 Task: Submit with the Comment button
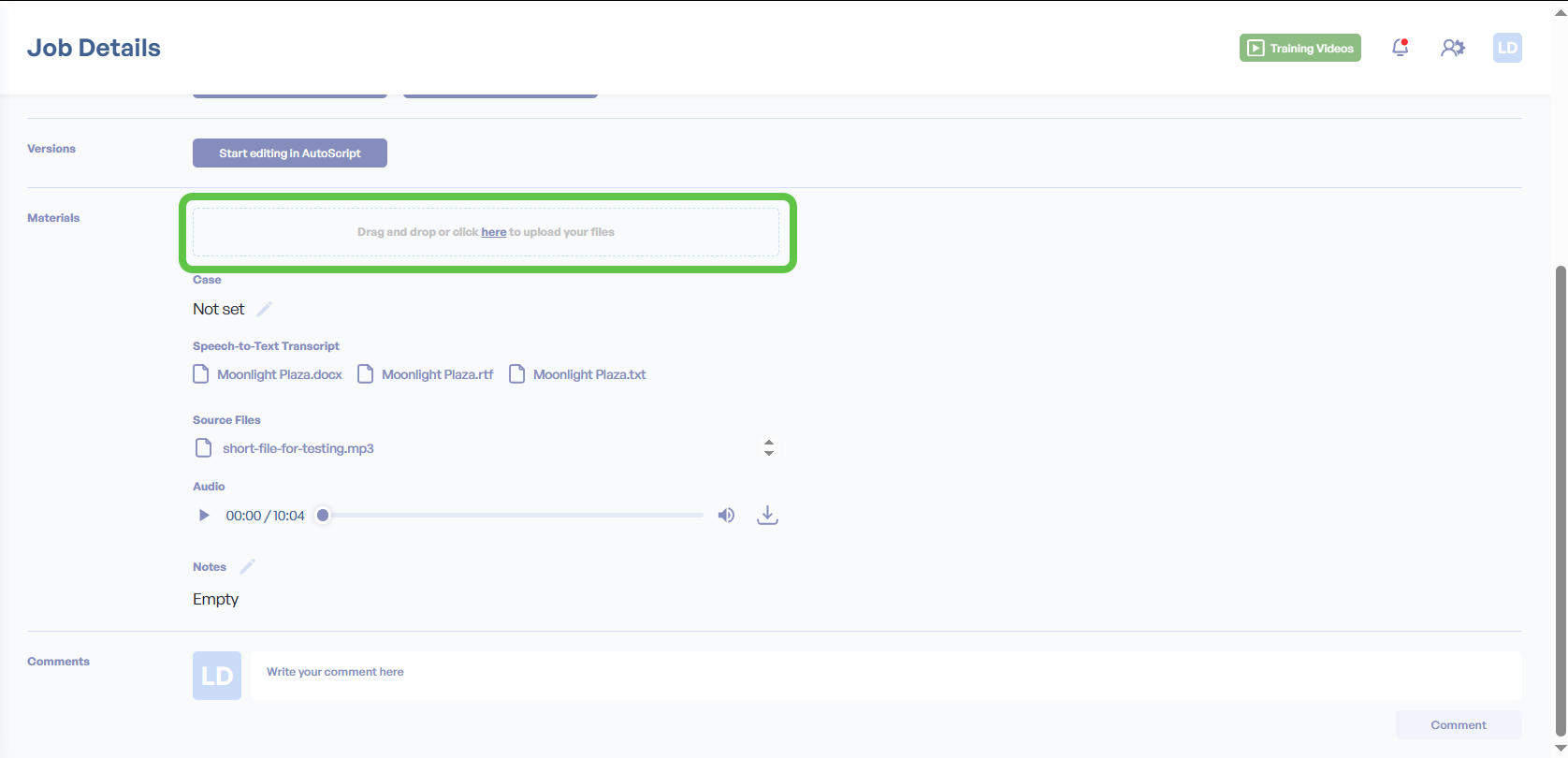pos(1458,725)
